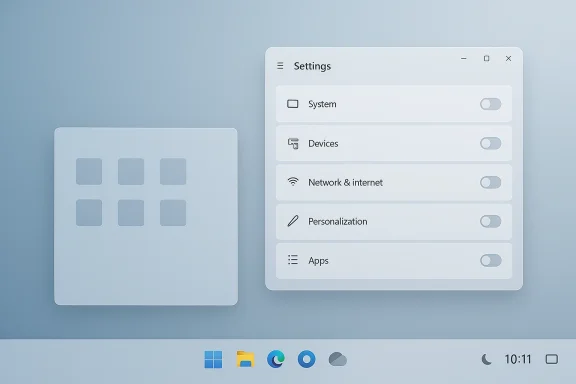The image size is (576, 384).
Task: Maximize the Settings window
Action: coord(486,58)
